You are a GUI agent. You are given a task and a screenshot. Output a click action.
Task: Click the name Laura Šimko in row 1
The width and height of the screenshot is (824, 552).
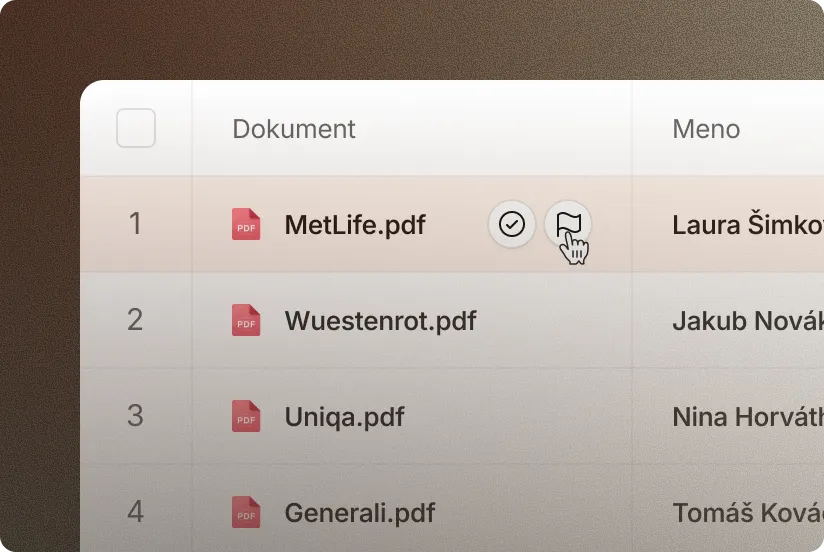coord(748,225)
